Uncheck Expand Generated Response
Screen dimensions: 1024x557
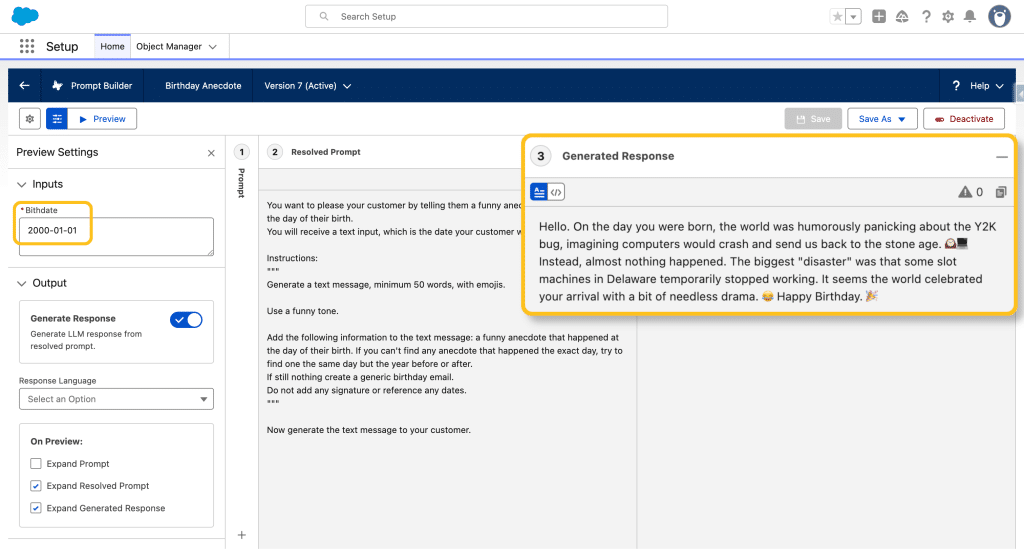pyautogui.click(x=36, y=508)
